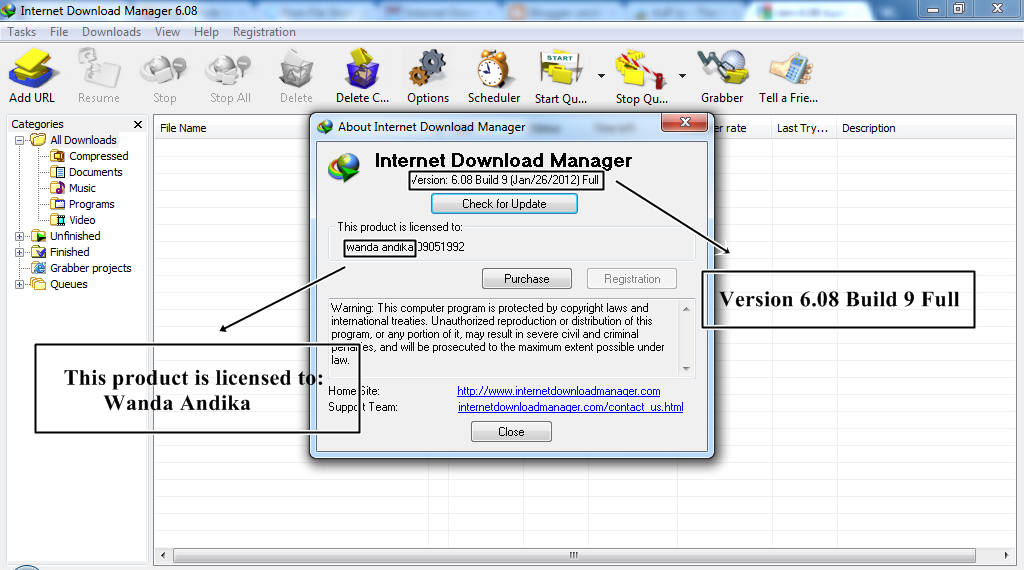Image resolution: width=1024 pixels, height=570 pixels.
Task: Click the Delete toolbar icon
Action: [x=296, y=69]
